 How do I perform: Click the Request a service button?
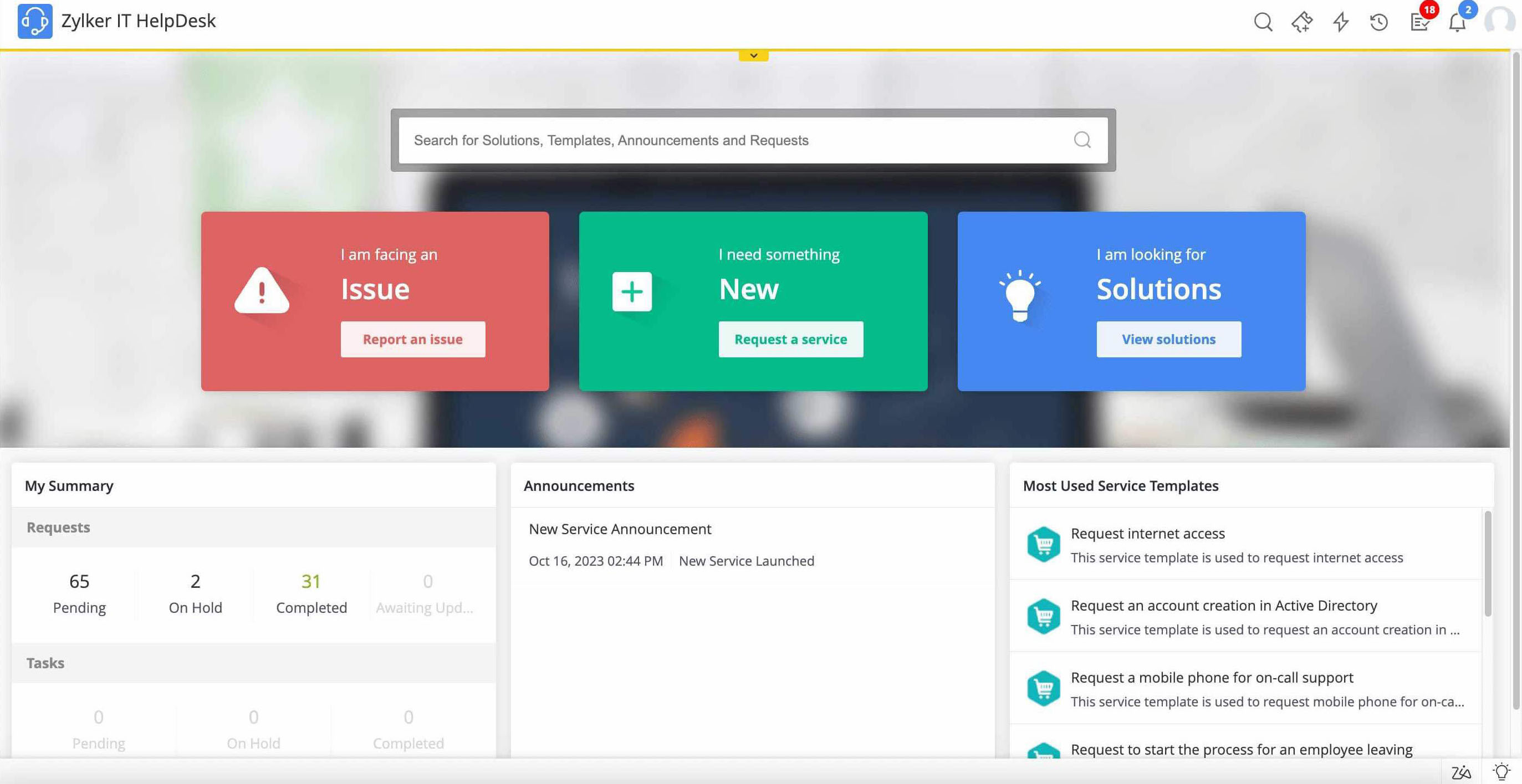pyautogui.click(x=790, y=339)
